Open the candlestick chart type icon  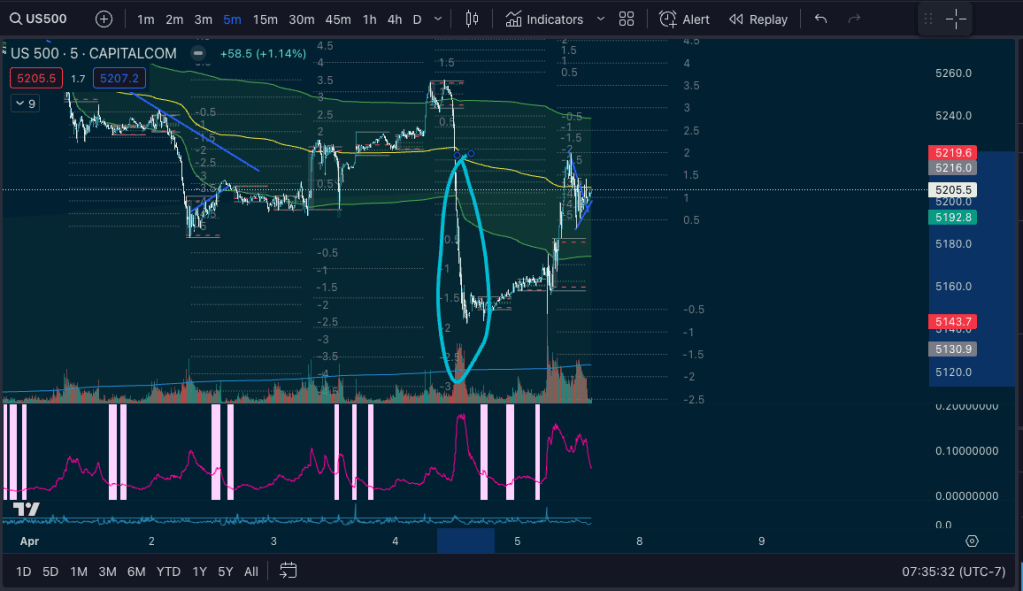pyautogui.click(x=473, y=19)
